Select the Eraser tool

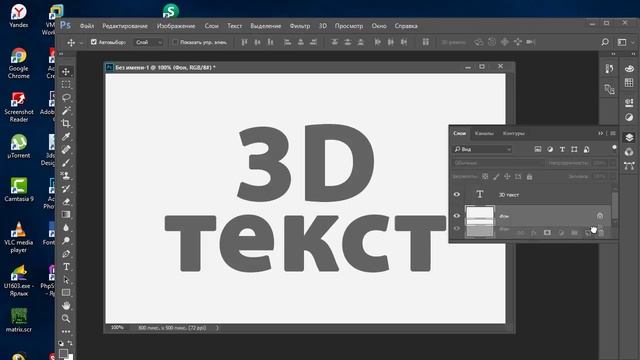(66, 202)
